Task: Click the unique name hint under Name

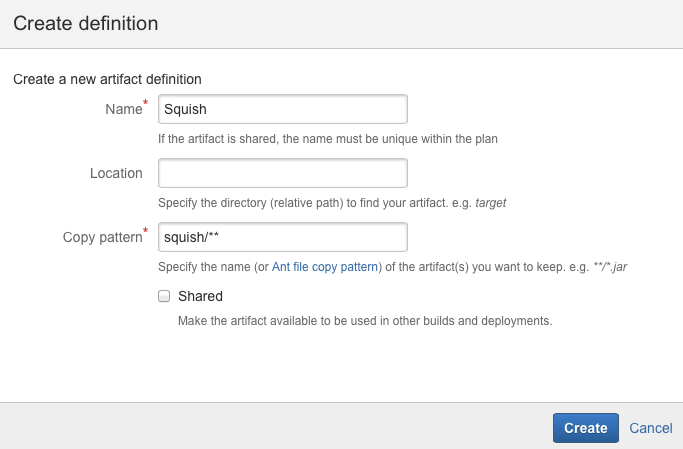Action: pyautogui.click(x=328, y=139)
